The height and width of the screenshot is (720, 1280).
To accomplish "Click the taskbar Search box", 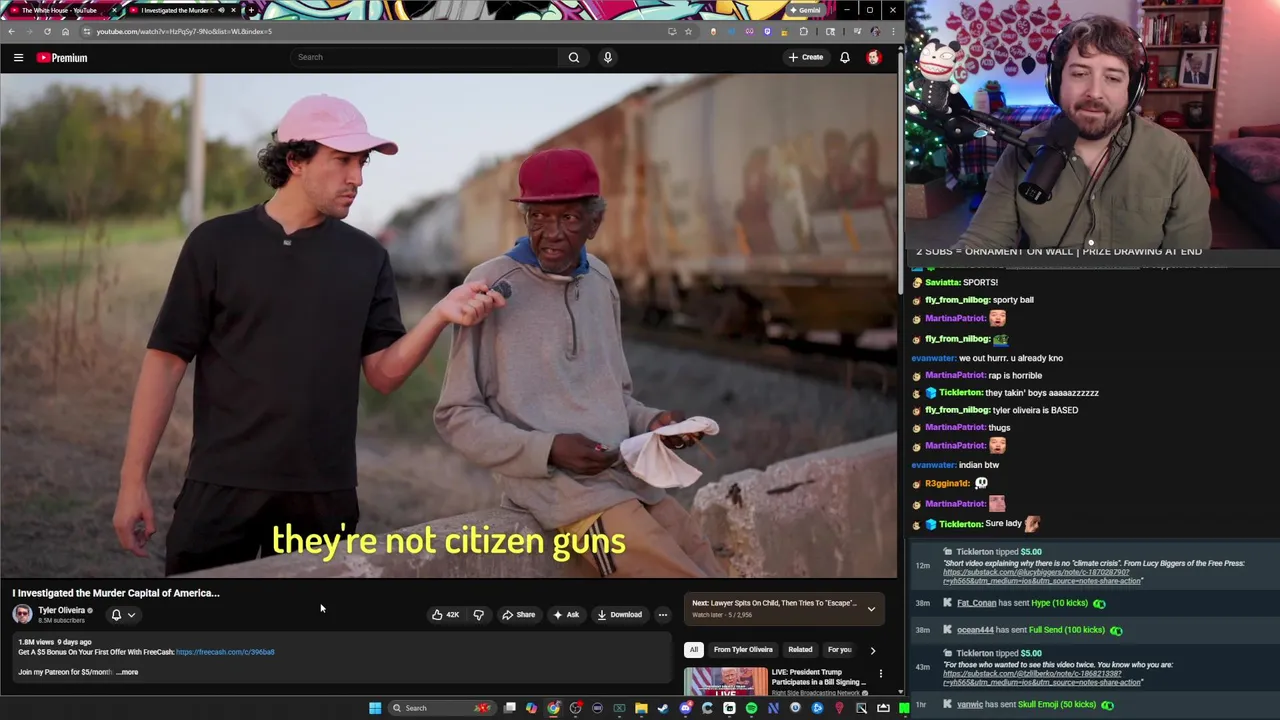I will coord(441,708).
